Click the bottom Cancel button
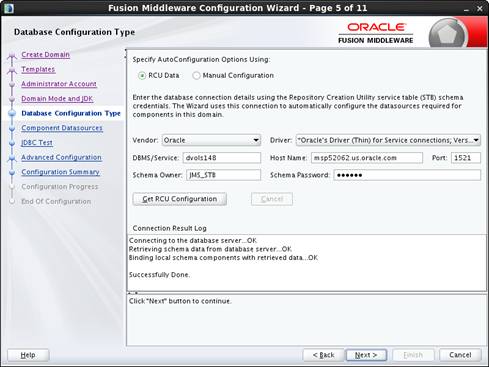This screenshot has height=367, width=489. 460,355
